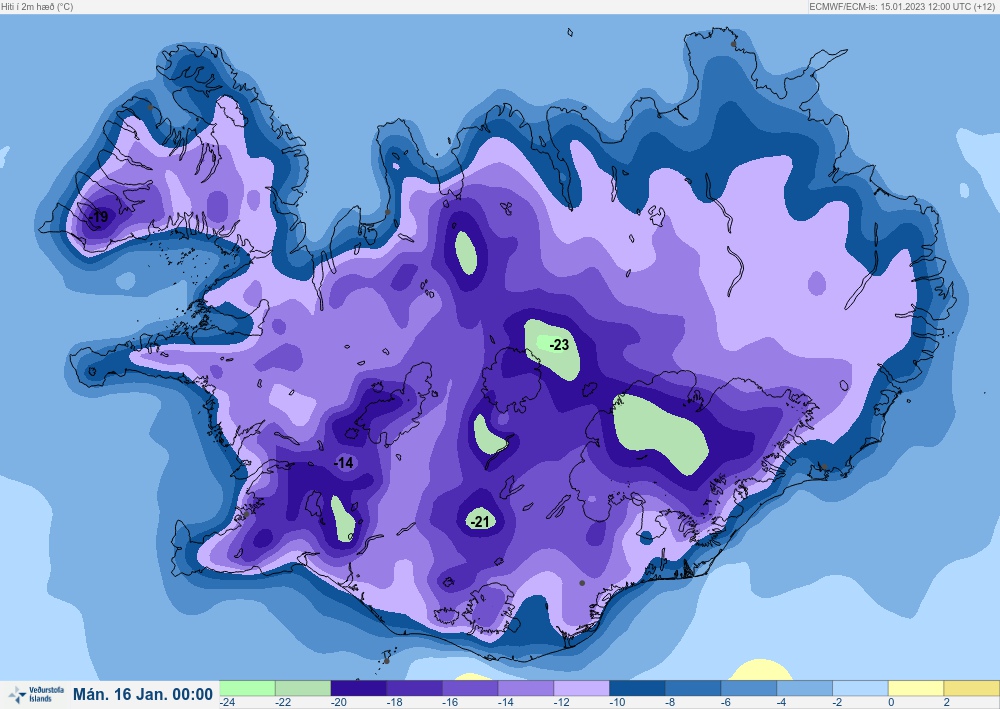1000x709 pixels.
Task: Pick the legend swatch starting at -18
Action: 415,688
